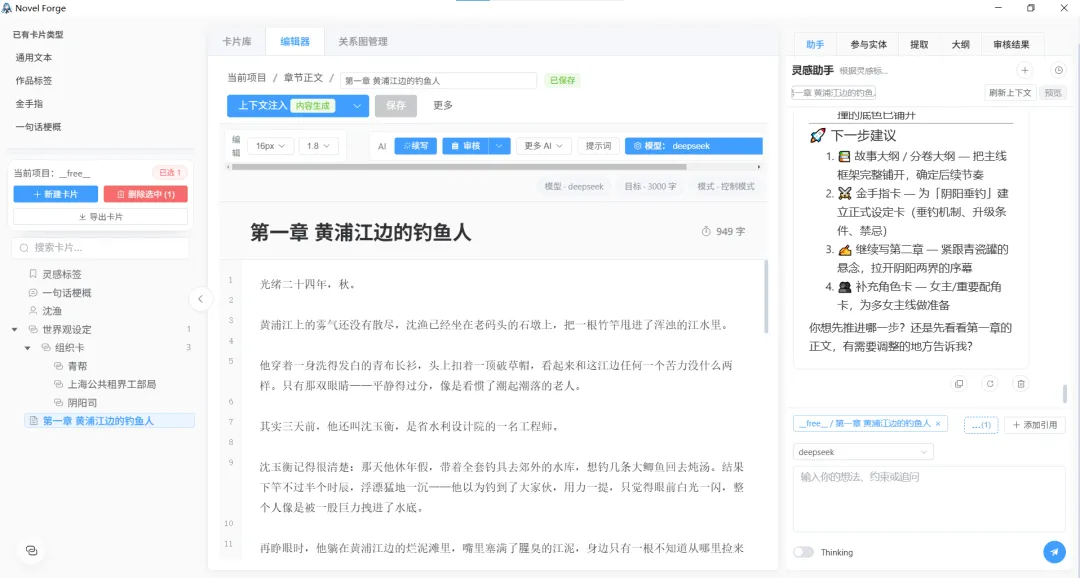Click the card icon beside 青帮
Screen dimensions: 1080x578
(58, 366)
